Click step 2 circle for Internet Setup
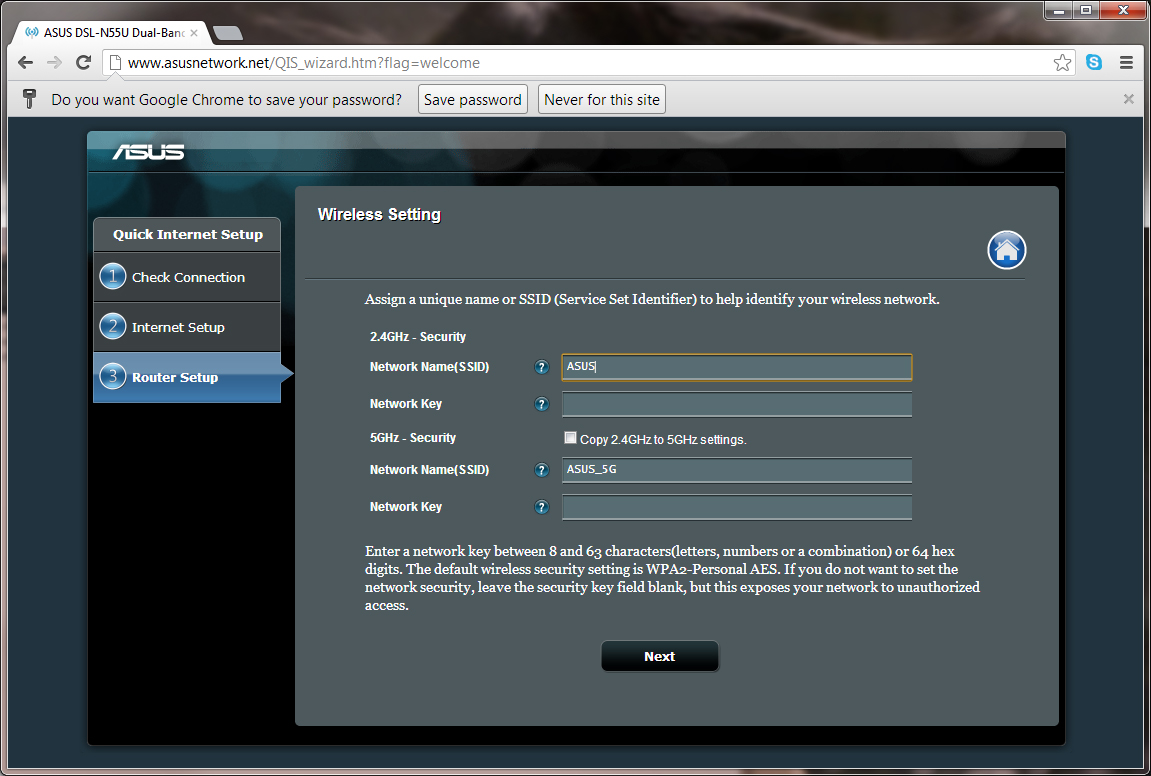 coord(112,327)
